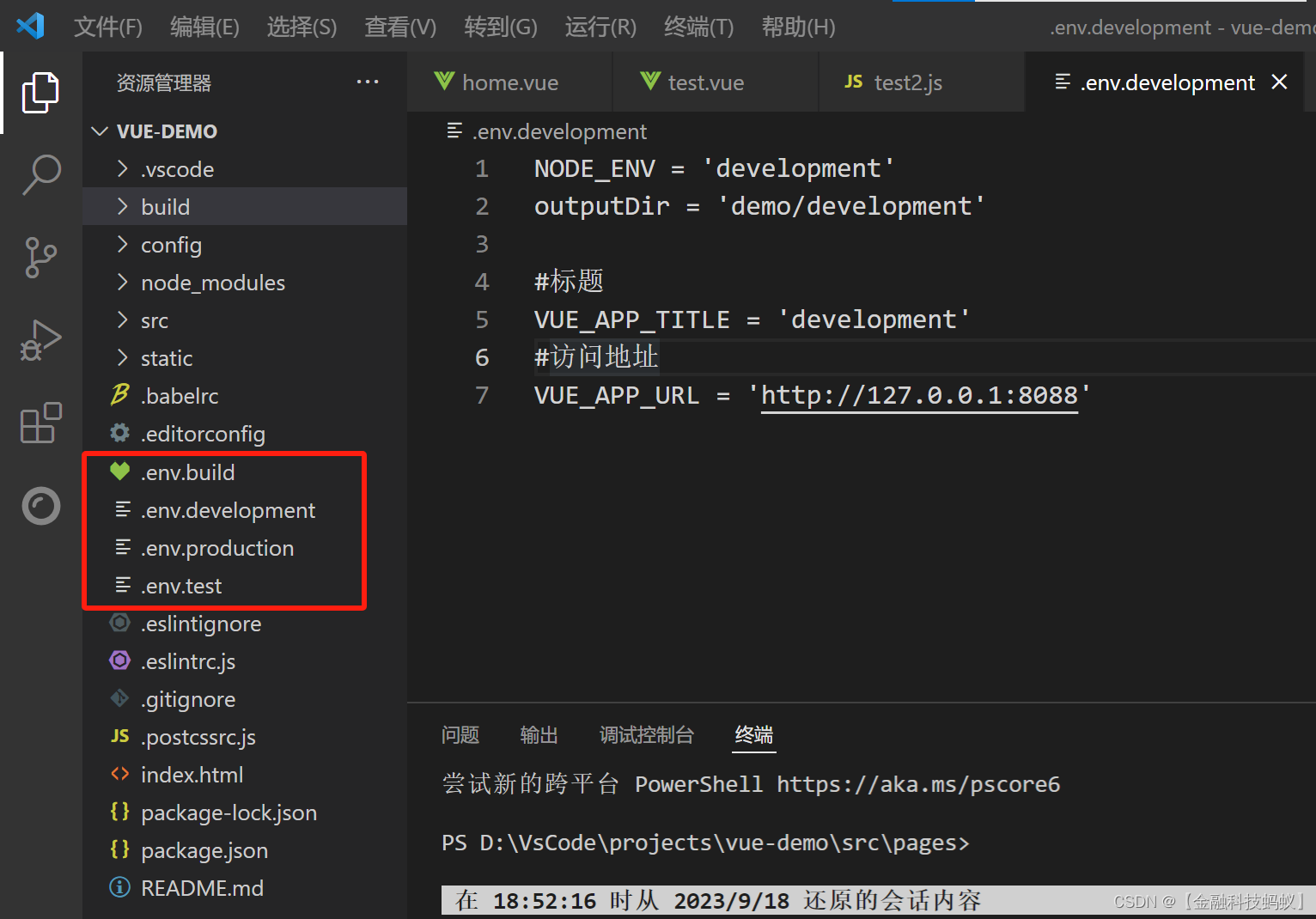Open the Run and Debug view
This screenshot has width=1316, height=919.
pos(40,340)
